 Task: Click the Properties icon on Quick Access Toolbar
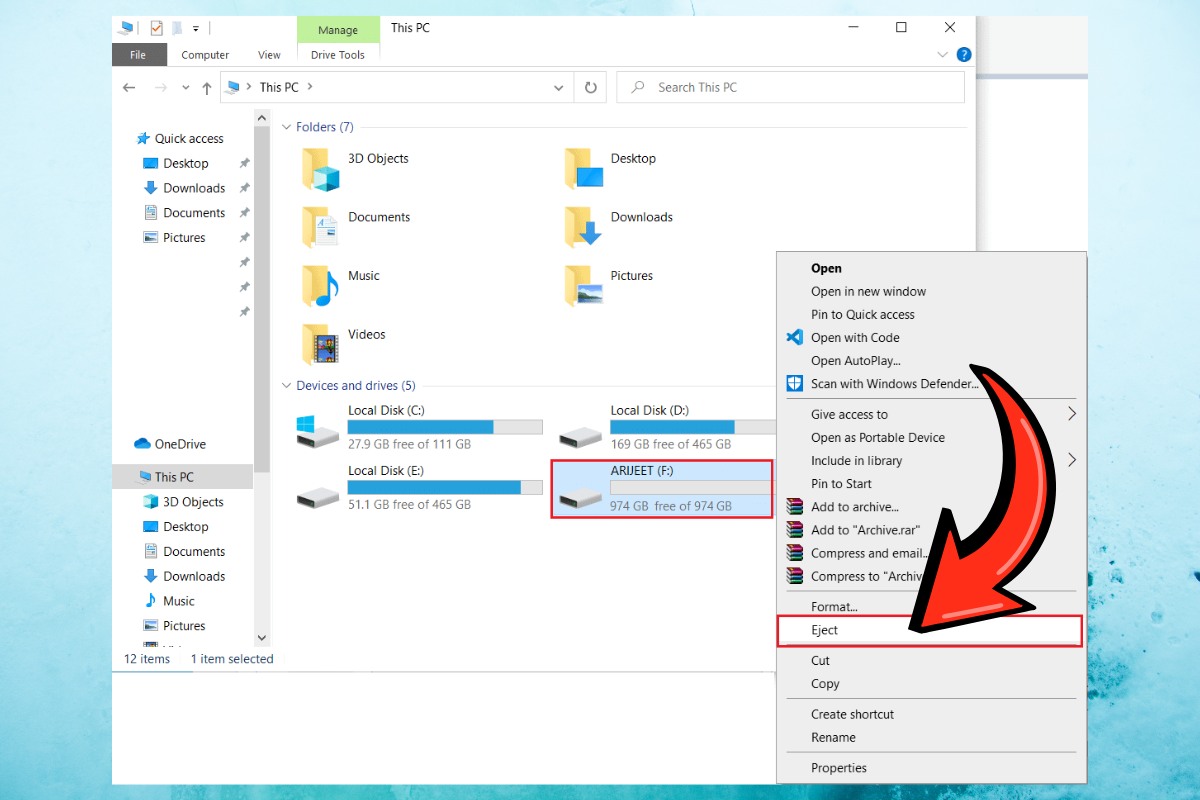[x=157, y=28]
